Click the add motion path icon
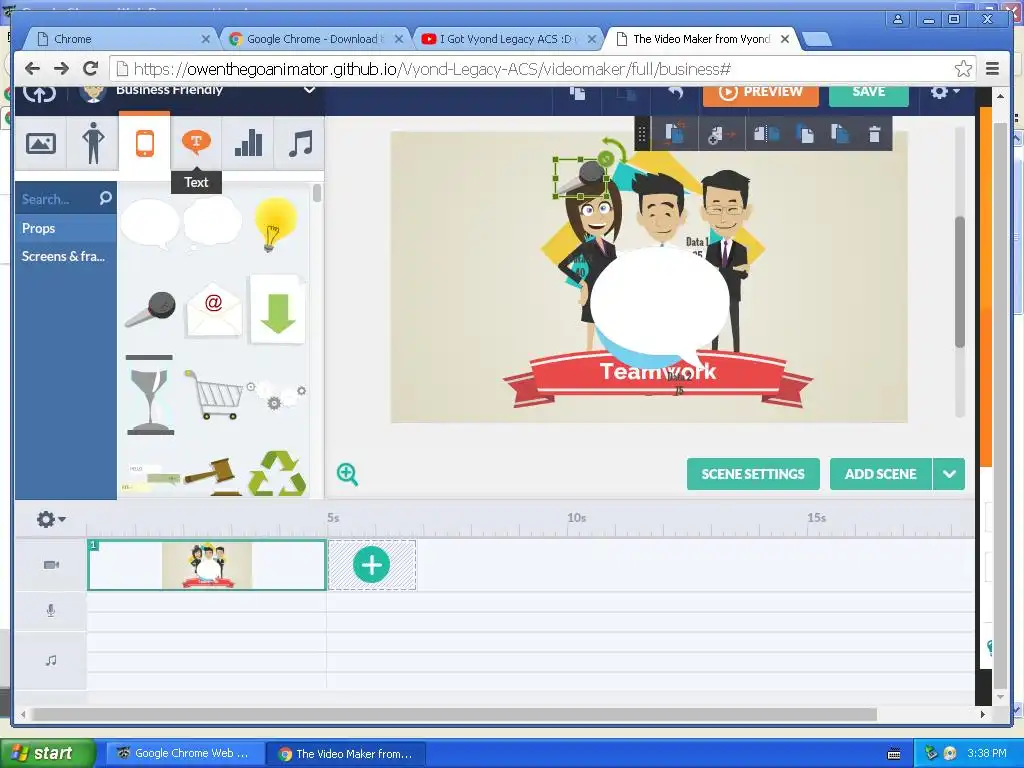The image size is (1024, 768). (x=721, y=135)
